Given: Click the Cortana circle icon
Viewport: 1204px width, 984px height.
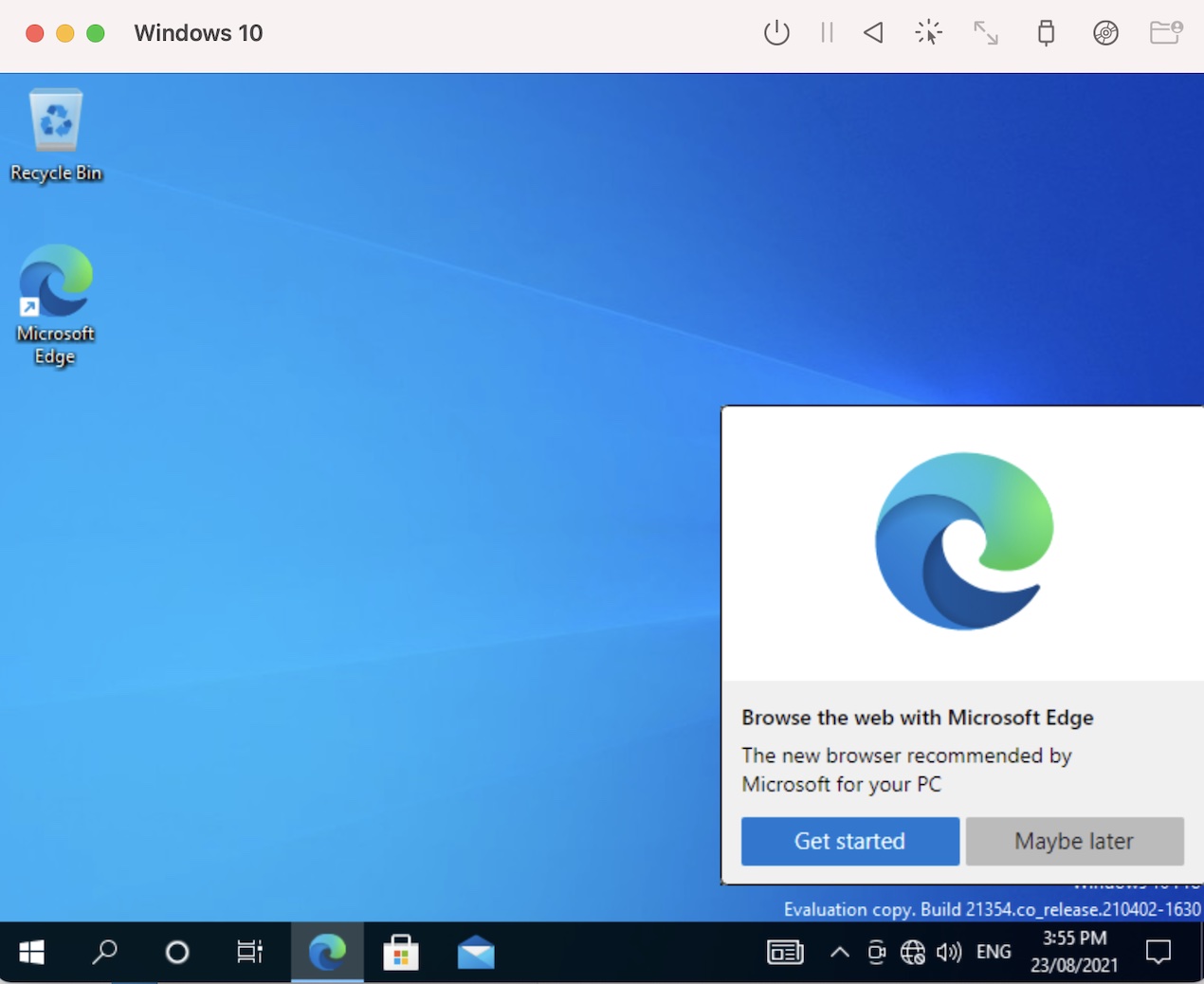Looking at the screenshot, I should (x=177, y=952).
